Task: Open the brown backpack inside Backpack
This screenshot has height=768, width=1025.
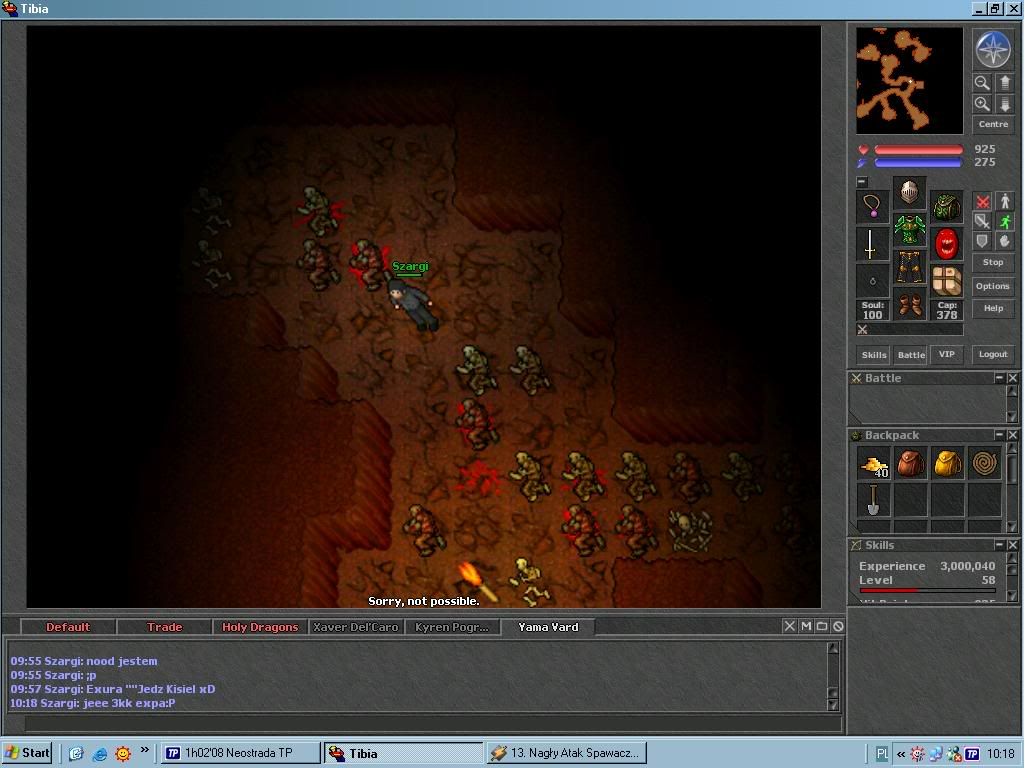Action: coord(911,464)
